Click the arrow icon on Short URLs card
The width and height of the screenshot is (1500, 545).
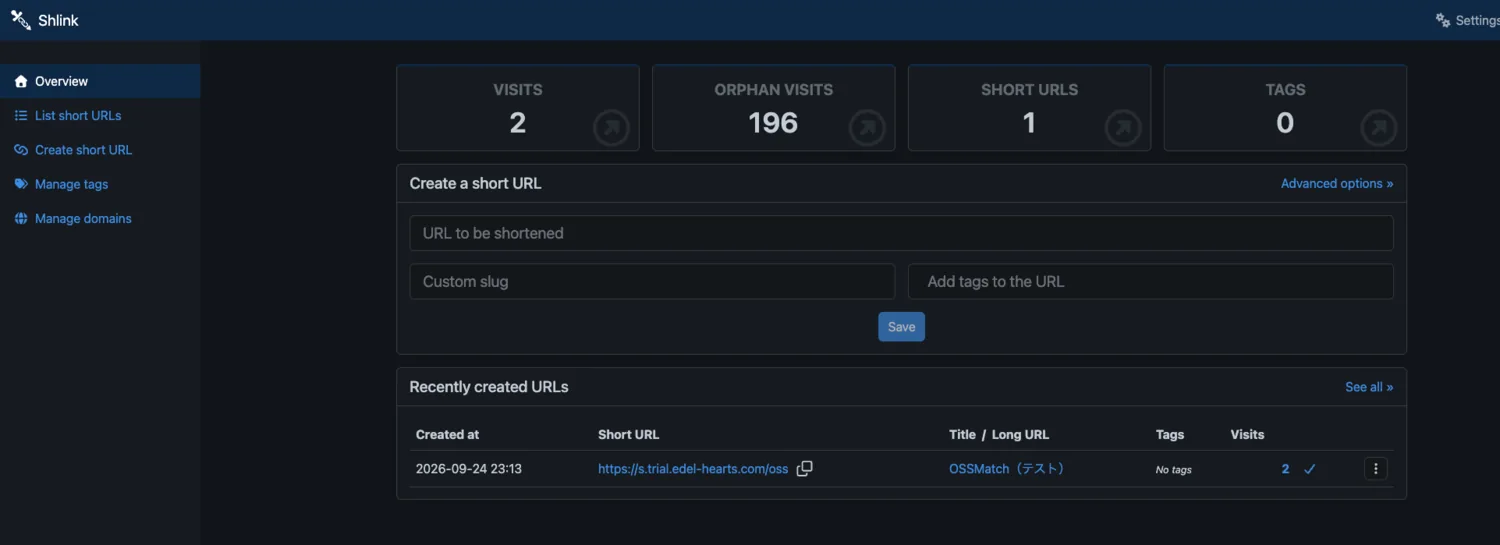coord(1123,129)
